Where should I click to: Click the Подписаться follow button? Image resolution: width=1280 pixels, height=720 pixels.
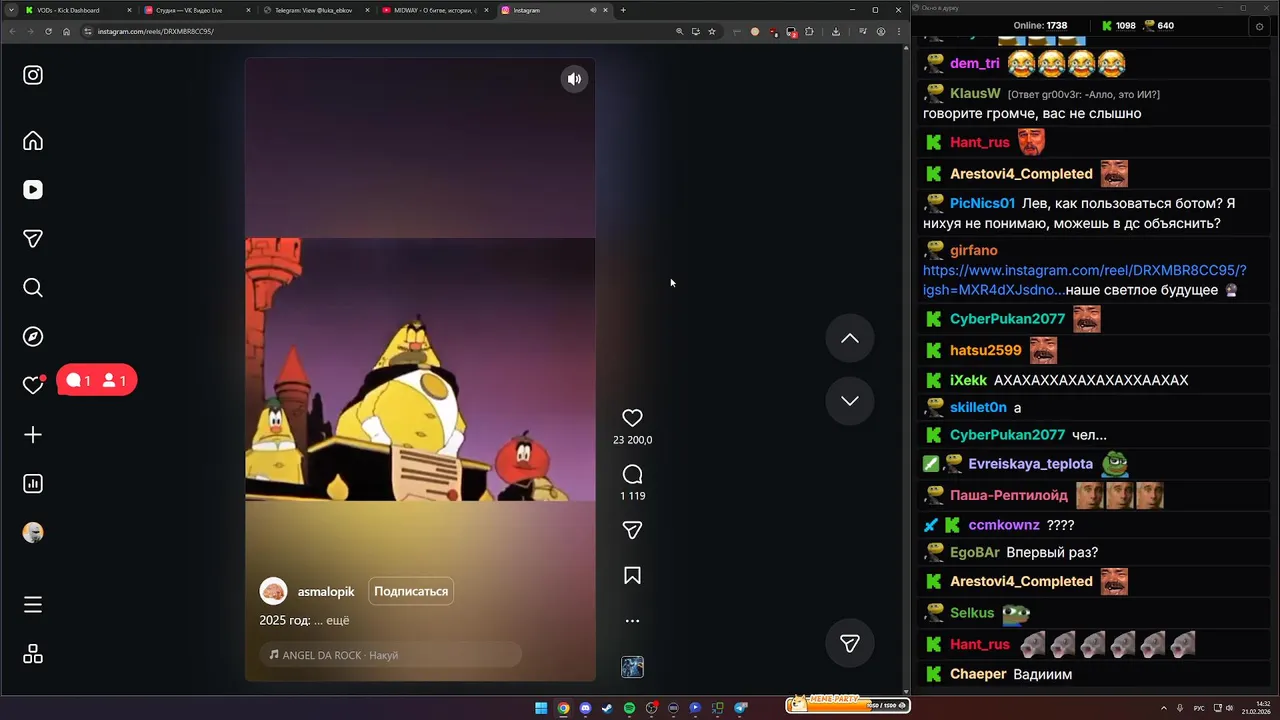point(411,591)
